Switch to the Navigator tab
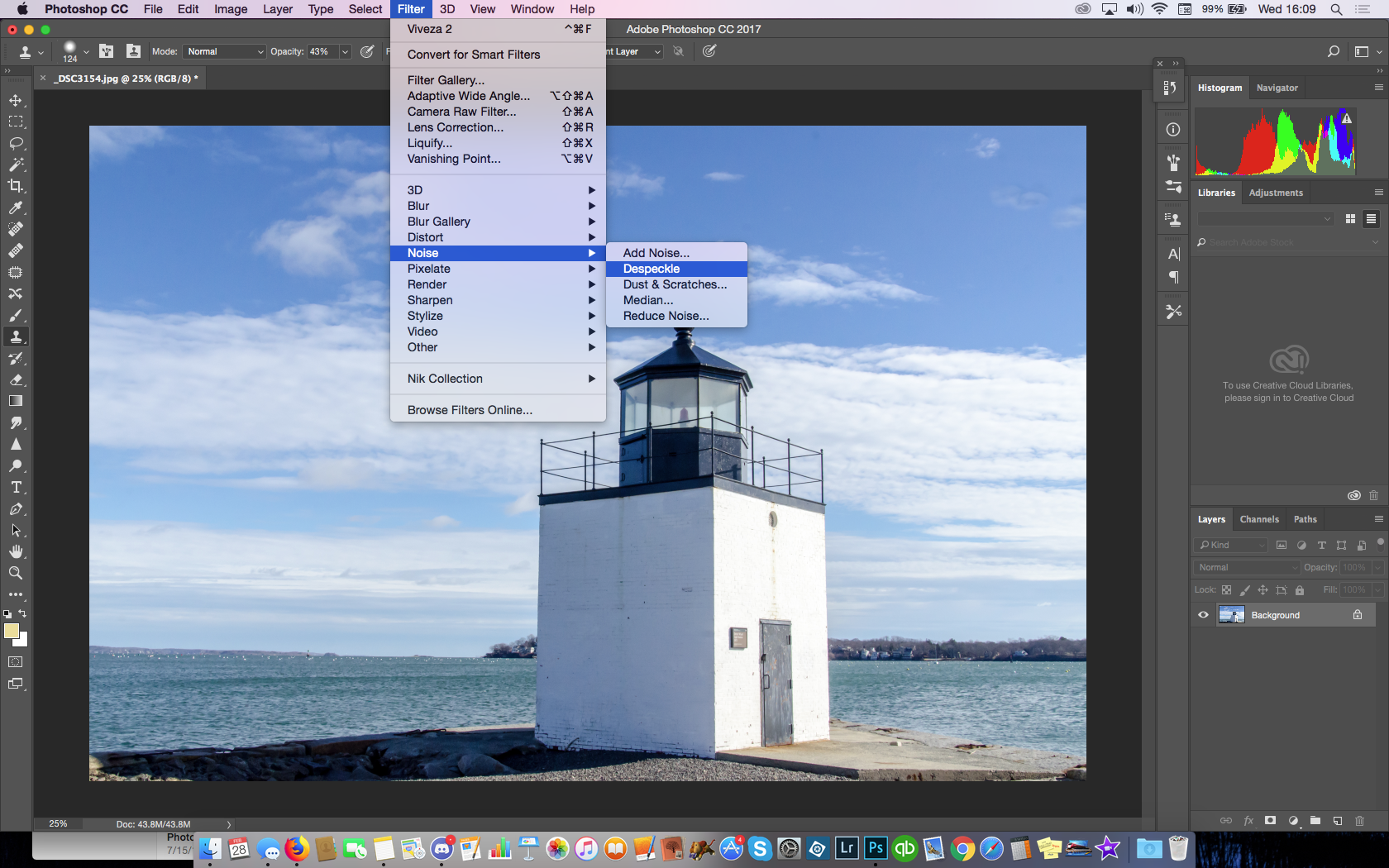This screenshot has height=868, width=1389. pos(1277,88)
